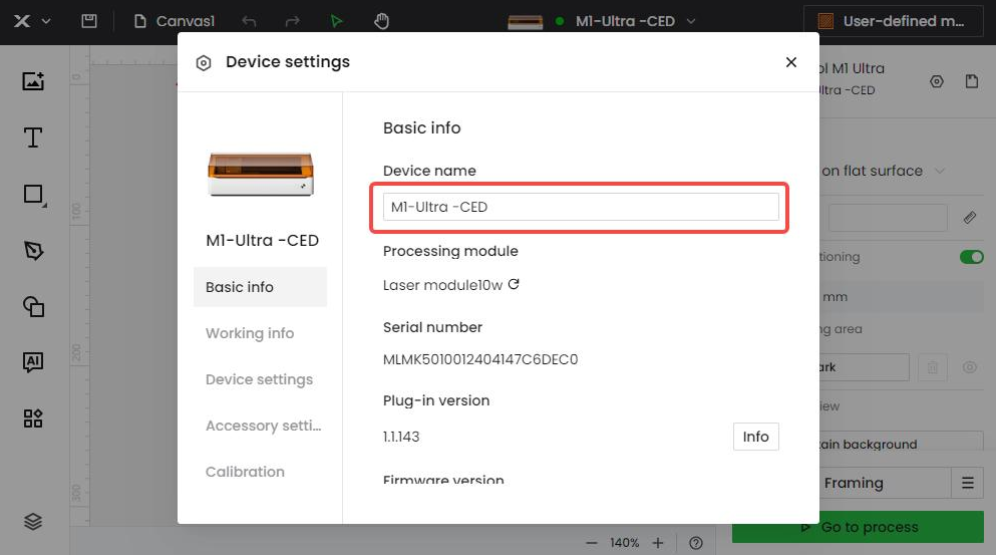Click the Canvas1 file tab
996x555 pixels.
click(174, 22)
